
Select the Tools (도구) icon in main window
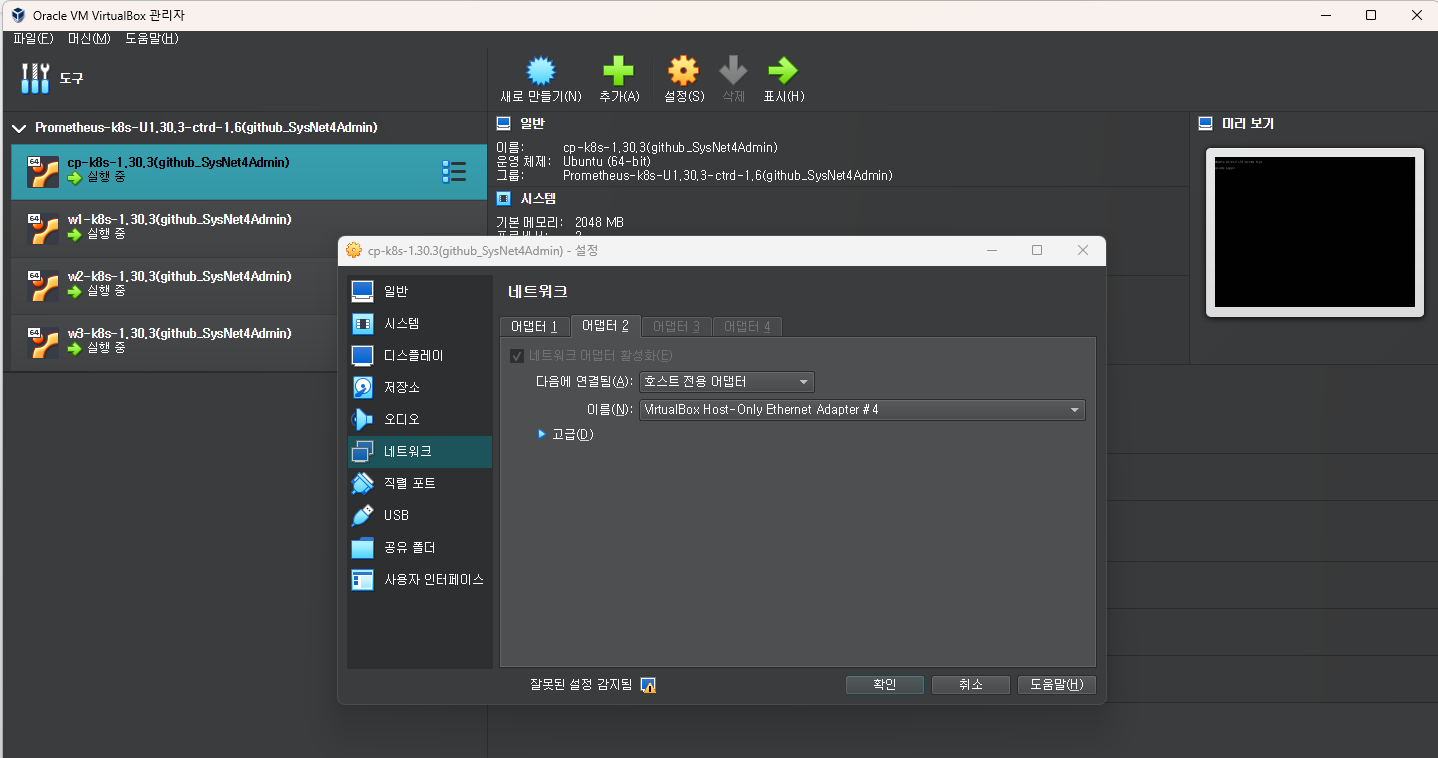(x=35, y=78)
